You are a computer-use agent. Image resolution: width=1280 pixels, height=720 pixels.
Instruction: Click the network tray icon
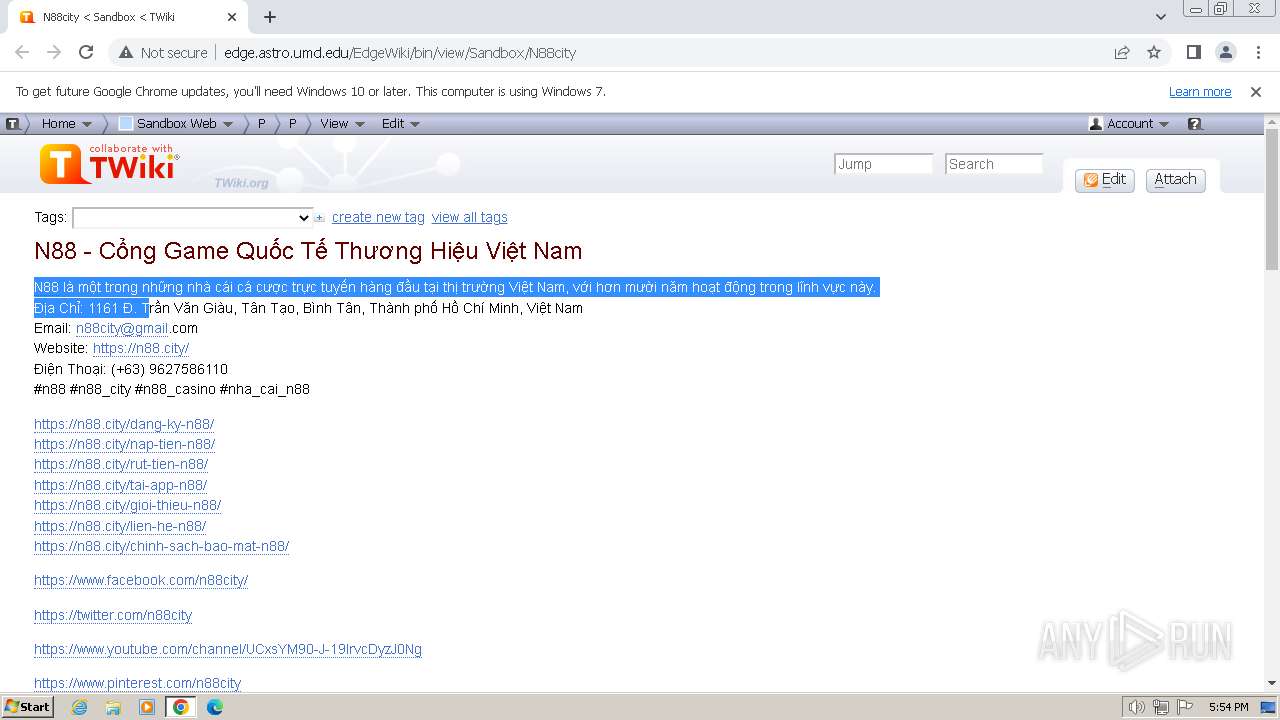tap(1161, 707)
